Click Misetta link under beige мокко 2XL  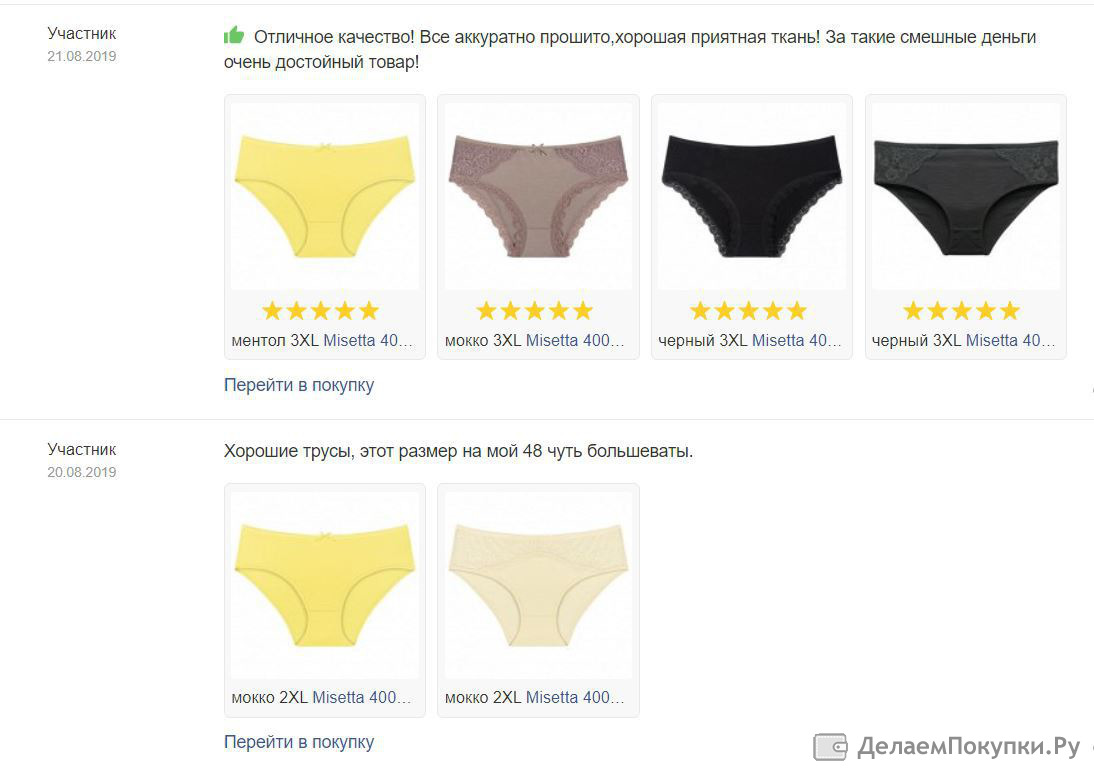(575, 697)
